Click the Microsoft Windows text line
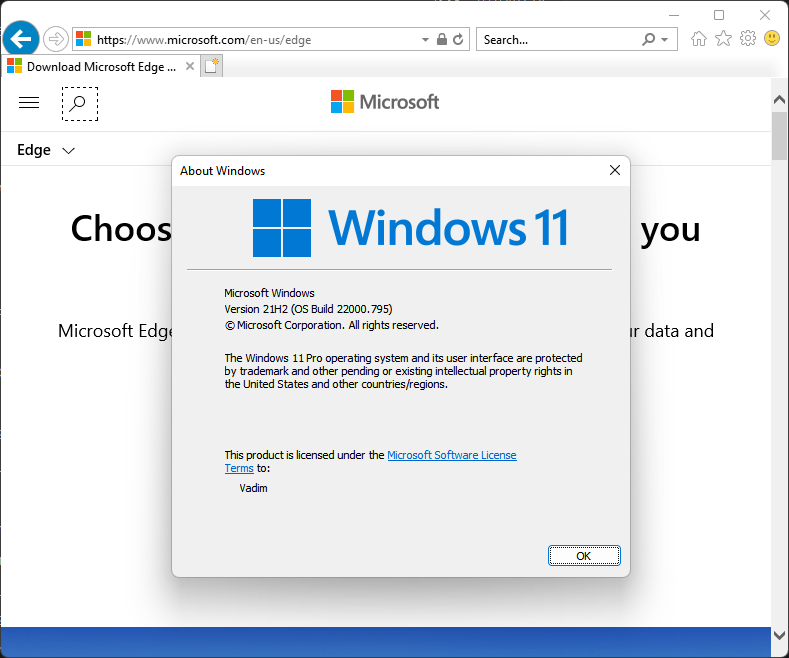This screenshot has width=789, height=658. pyautogui.click(x=269, y=293)
